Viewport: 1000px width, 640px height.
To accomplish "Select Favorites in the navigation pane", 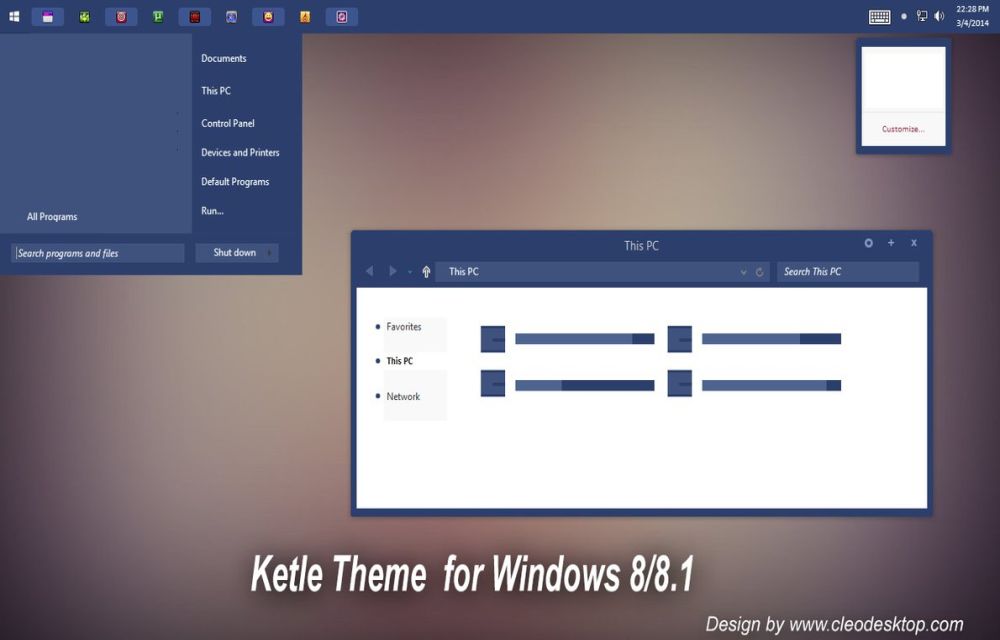I will click(404, 326).
